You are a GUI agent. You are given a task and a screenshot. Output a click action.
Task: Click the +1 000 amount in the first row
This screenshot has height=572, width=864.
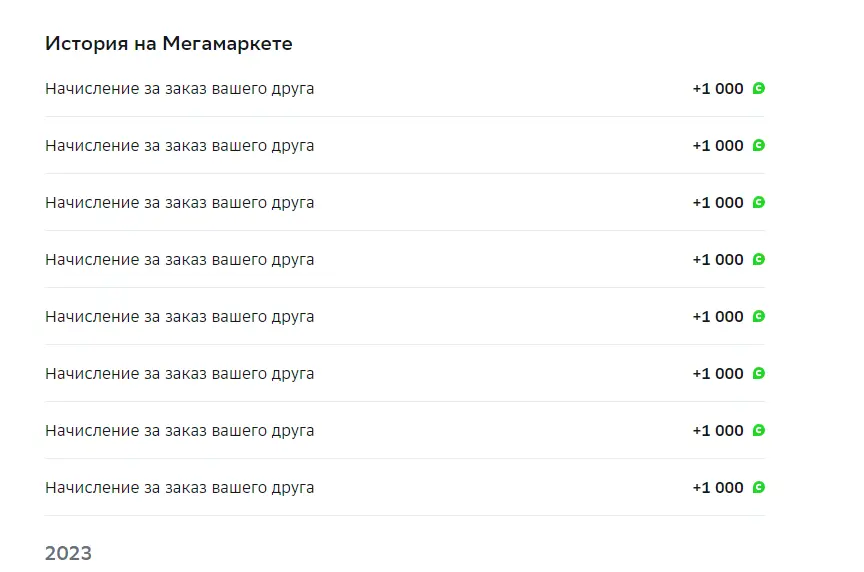tap(718, 88)
